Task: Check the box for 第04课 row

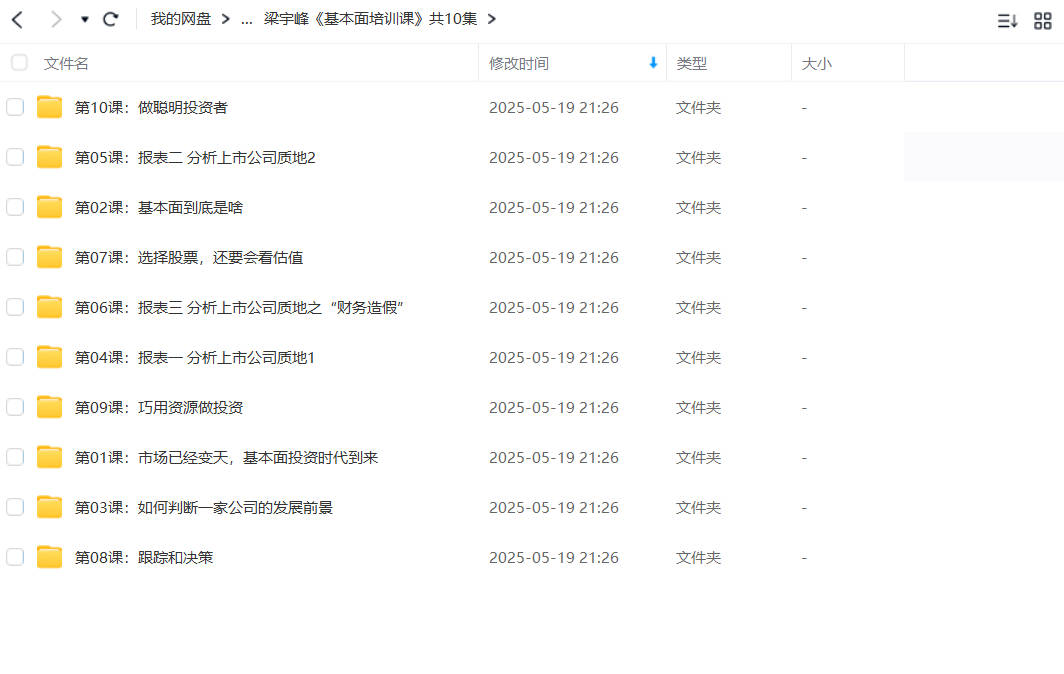Action: pos(15,357)
